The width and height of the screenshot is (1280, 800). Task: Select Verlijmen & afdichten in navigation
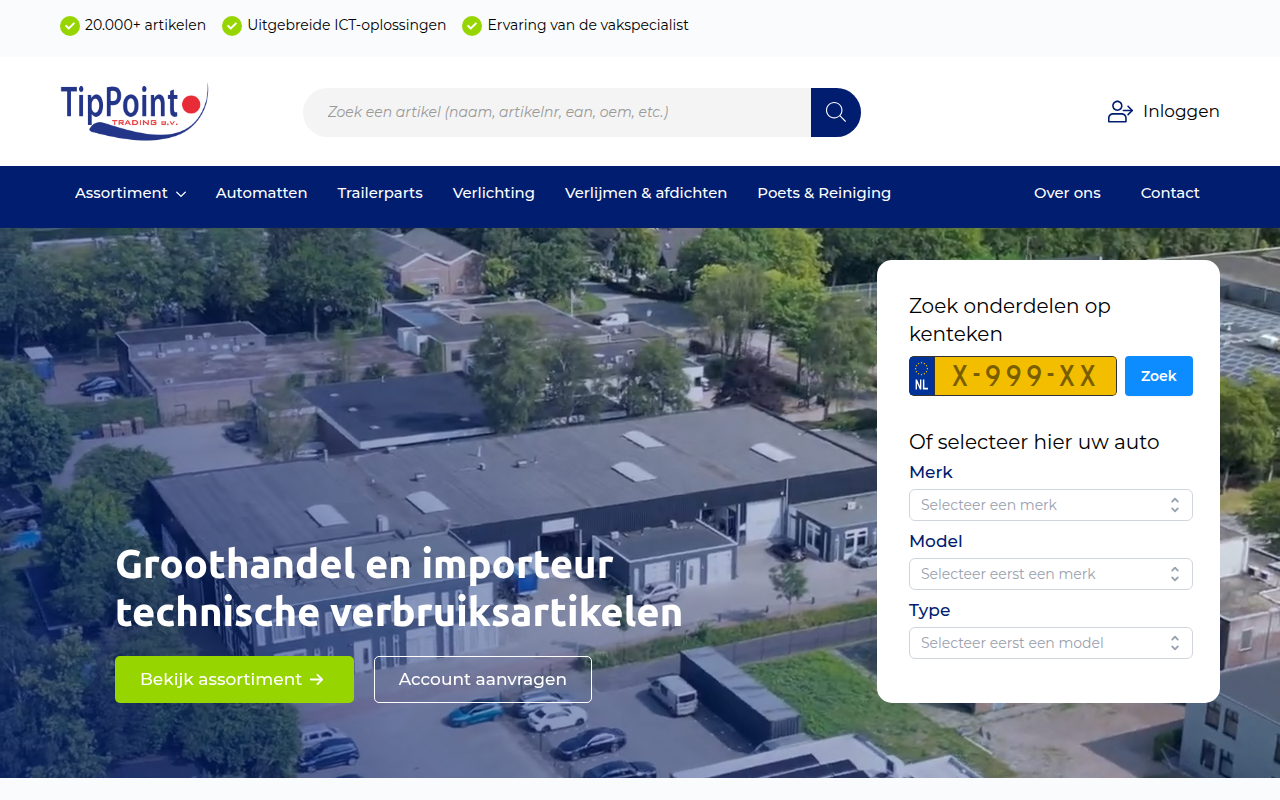[646, 193]
